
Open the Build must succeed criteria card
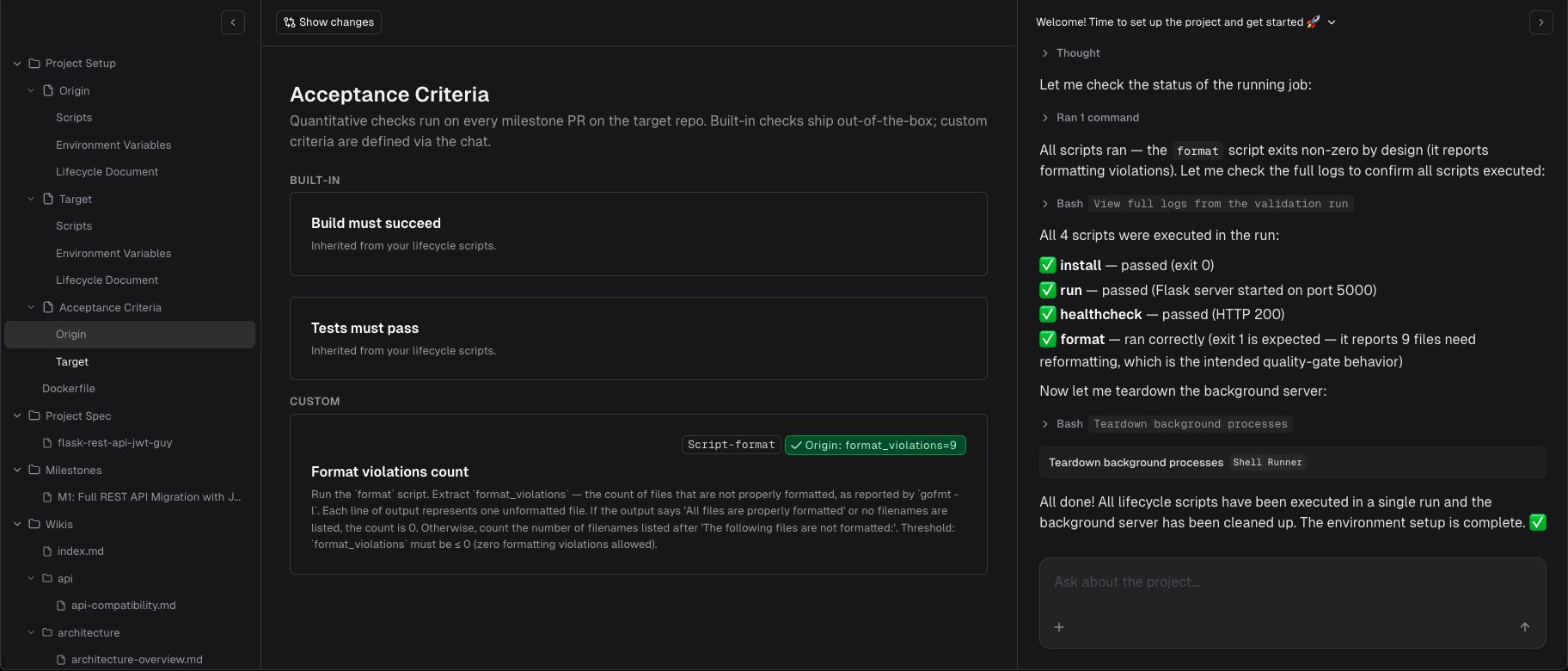click(638, 234)
